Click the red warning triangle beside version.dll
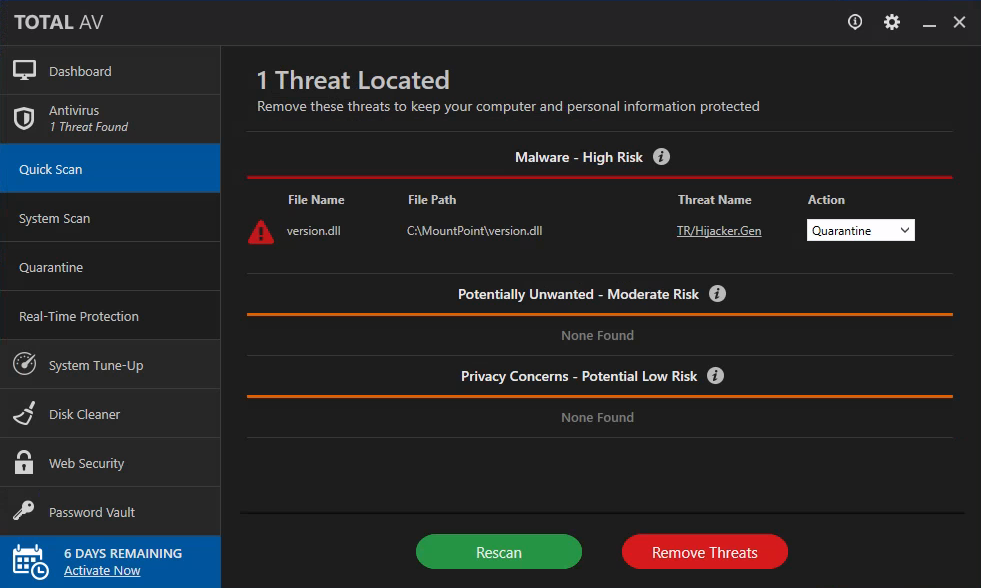 tap(261, 232)
